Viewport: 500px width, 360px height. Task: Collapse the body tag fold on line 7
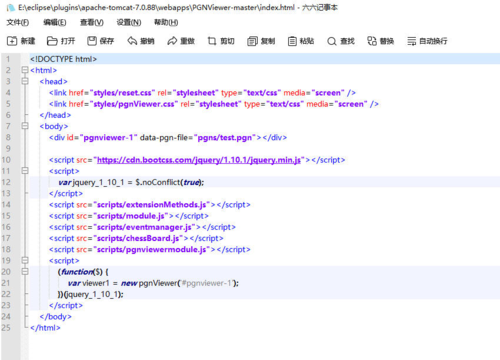click(25, 126)
